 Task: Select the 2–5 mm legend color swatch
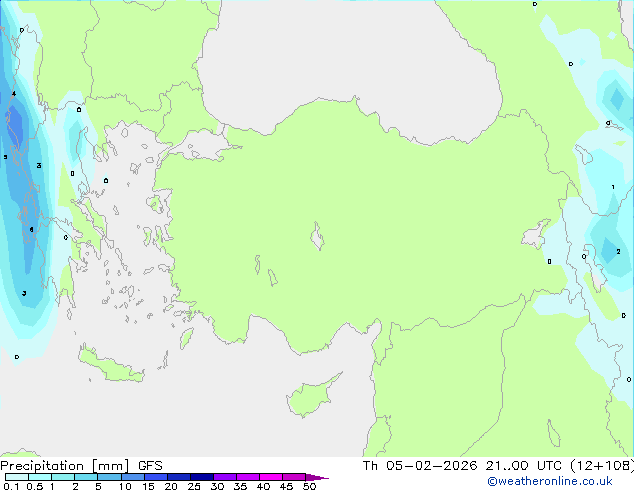tap(86, 477)
